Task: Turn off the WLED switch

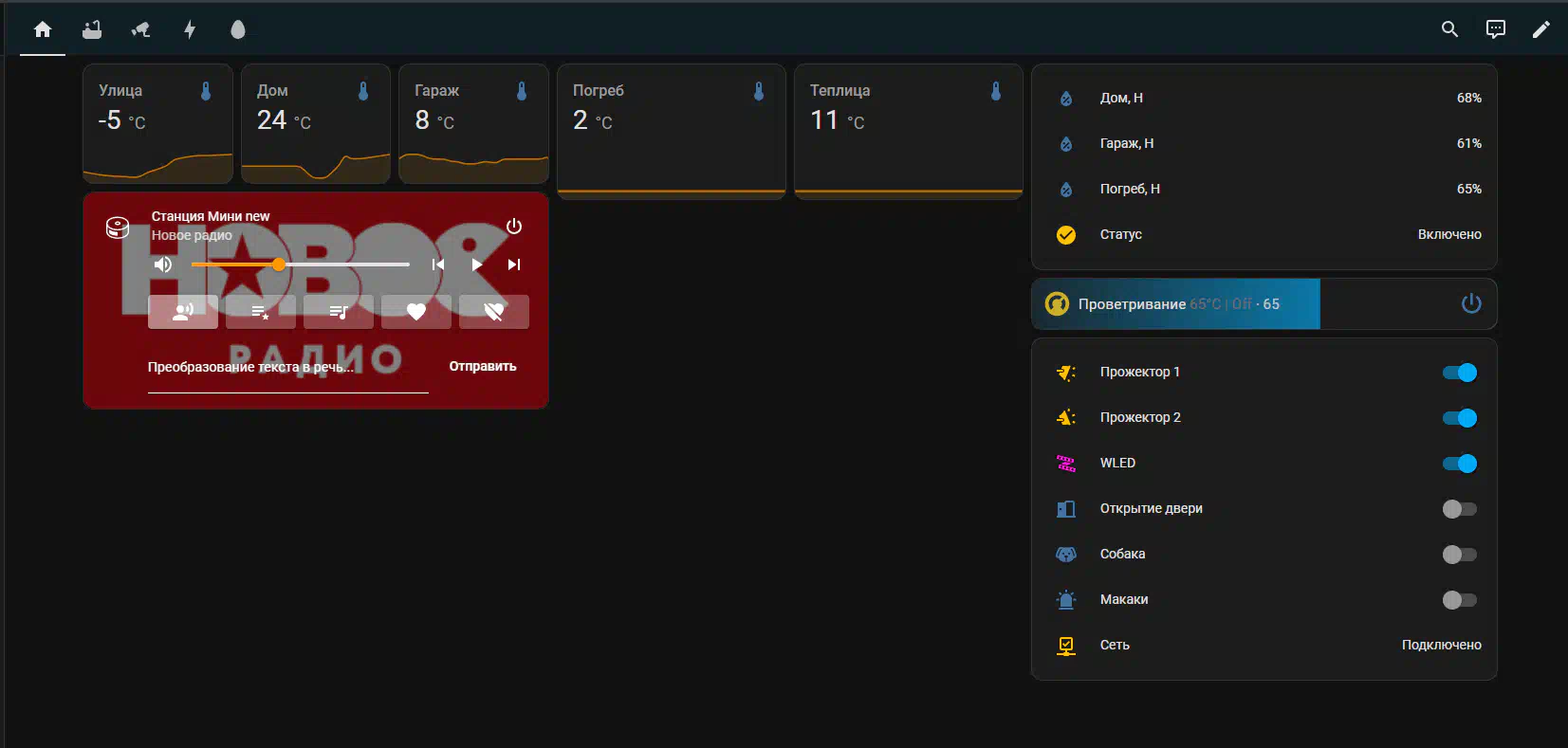Action: point(1460,464)
